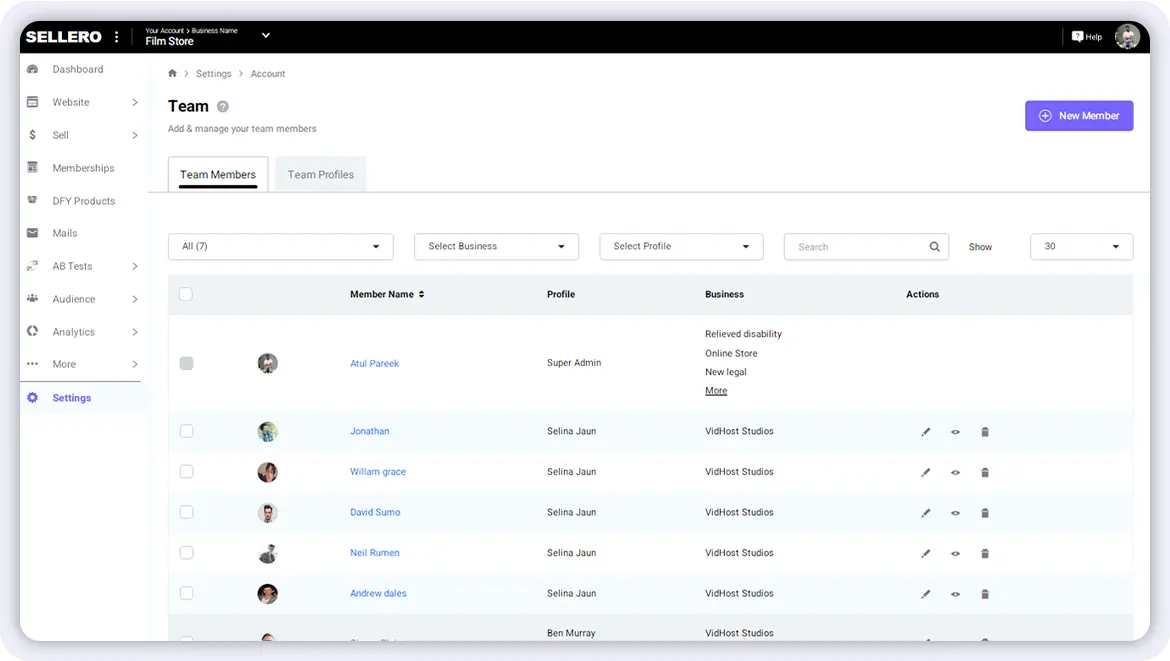1170x661 pixels.
Task: Switch to the Team Profiles tab
Action: pyautogui.click(x=320, y=174)
